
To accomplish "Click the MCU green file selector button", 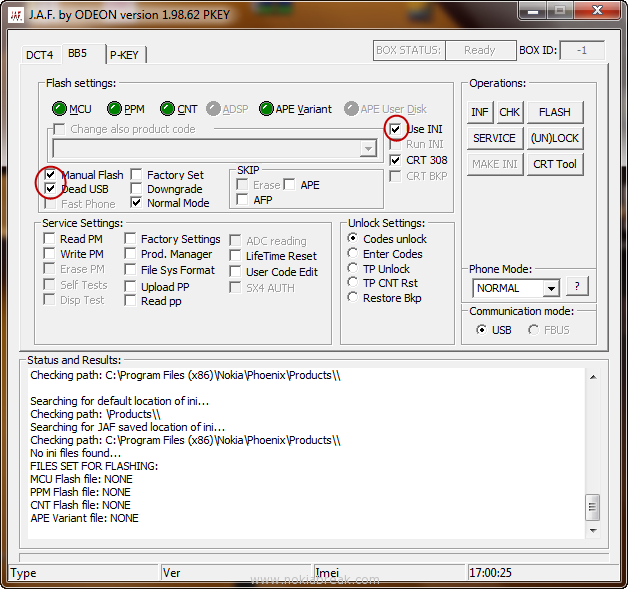I will (59, 109).
